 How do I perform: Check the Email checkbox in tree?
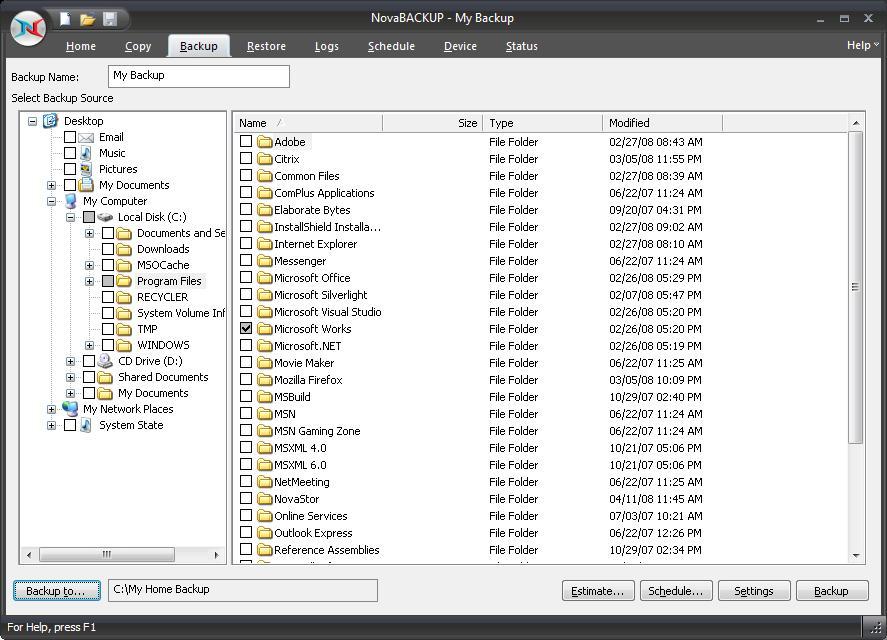[x=70, y=137]
